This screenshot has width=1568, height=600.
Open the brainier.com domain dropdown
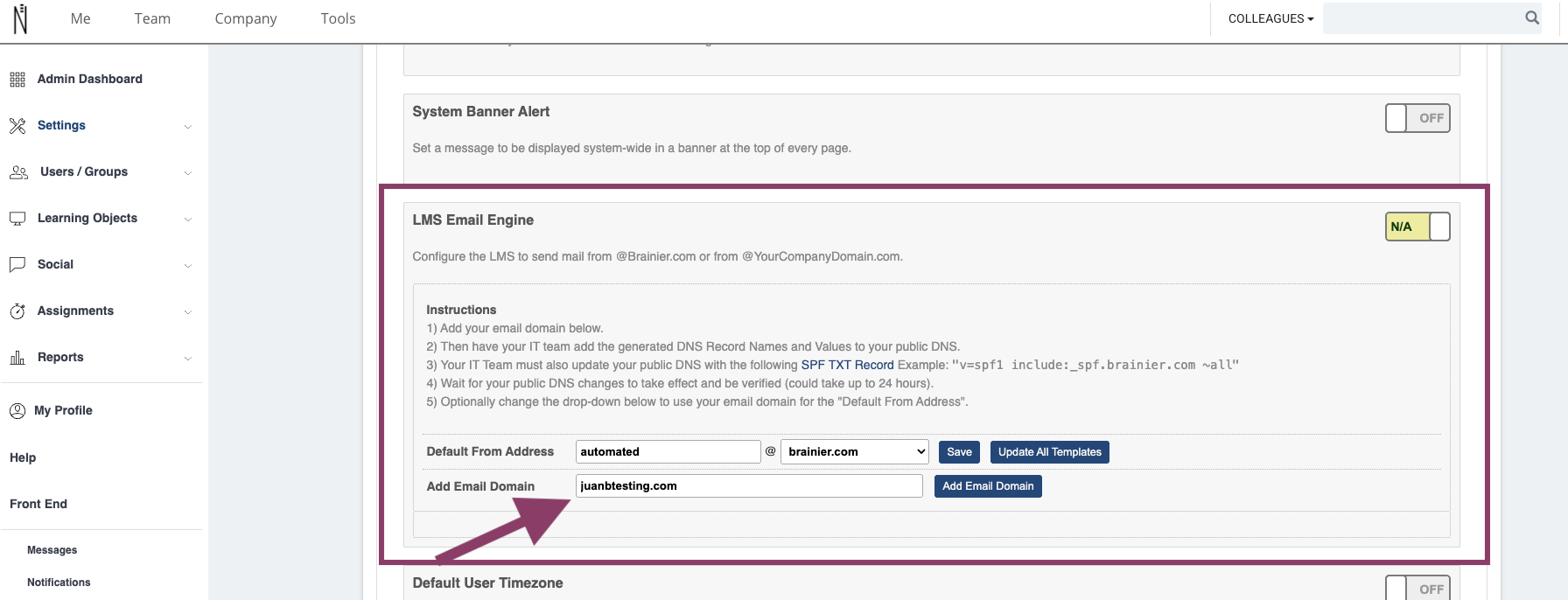[x=854, y=451]
